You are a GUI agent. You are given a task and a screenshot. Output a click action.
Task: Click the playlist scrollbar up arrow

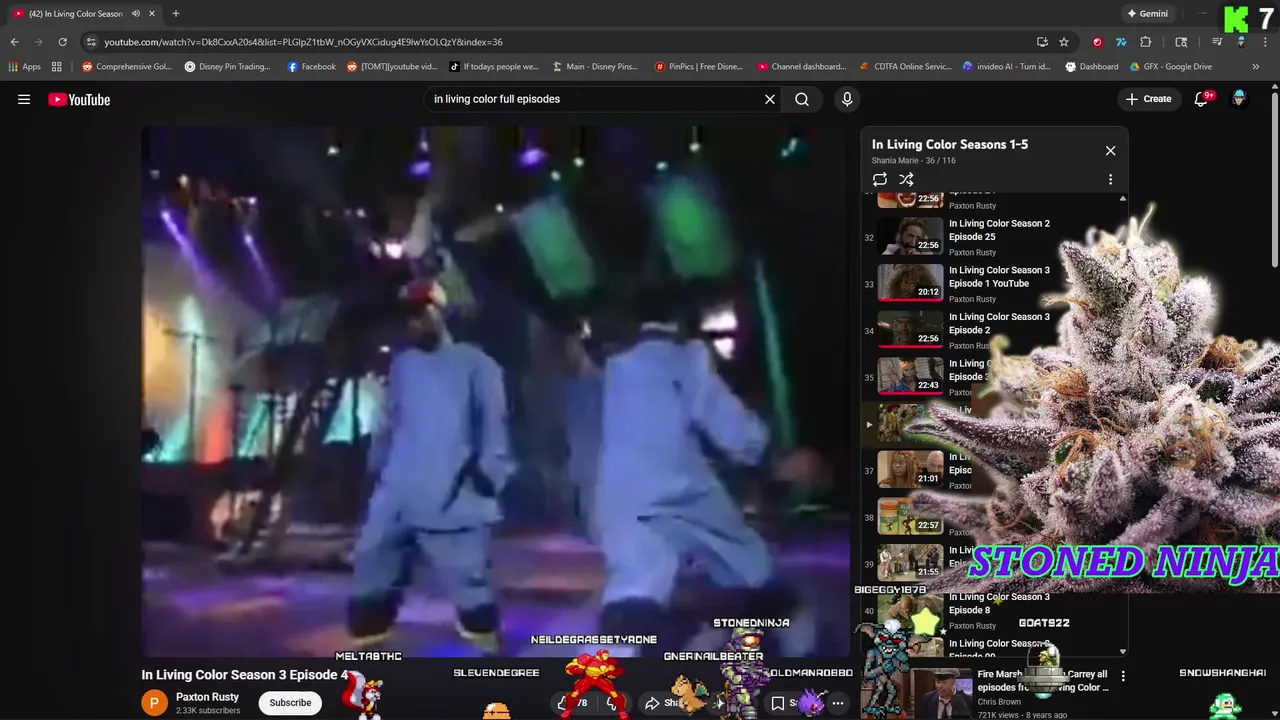pos(1122,199)
